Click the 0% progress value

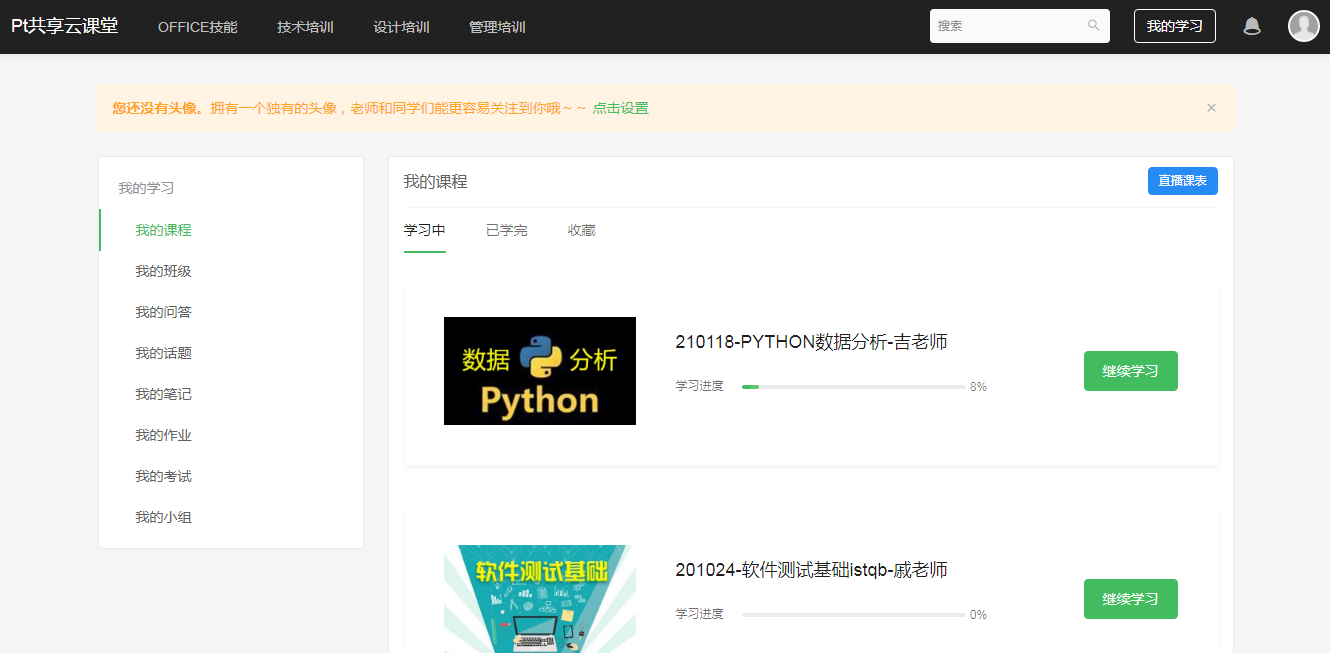point(978,615)
